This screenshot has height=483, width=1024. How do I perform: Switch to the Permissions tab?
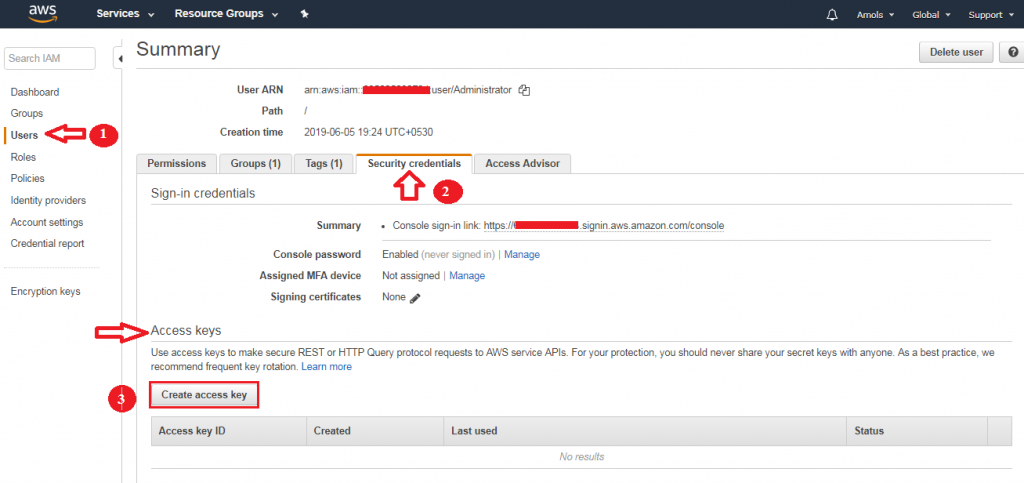click(x=176, y=164)
